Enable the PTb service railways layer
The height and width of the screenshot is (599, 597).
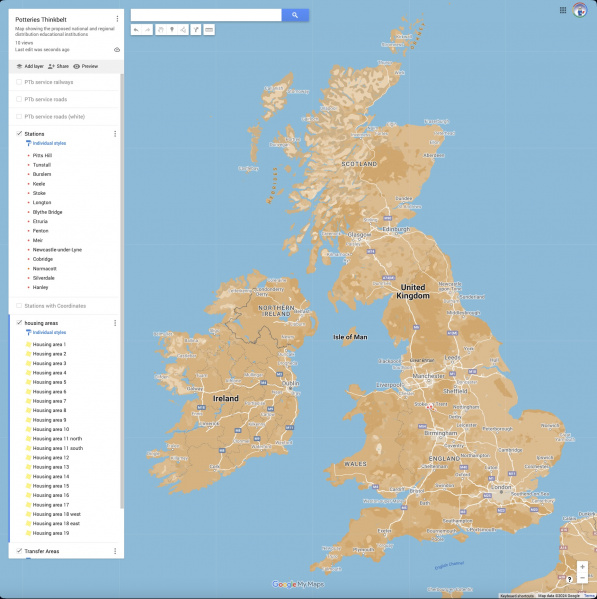pyautogui.click(x=19, y=82)
